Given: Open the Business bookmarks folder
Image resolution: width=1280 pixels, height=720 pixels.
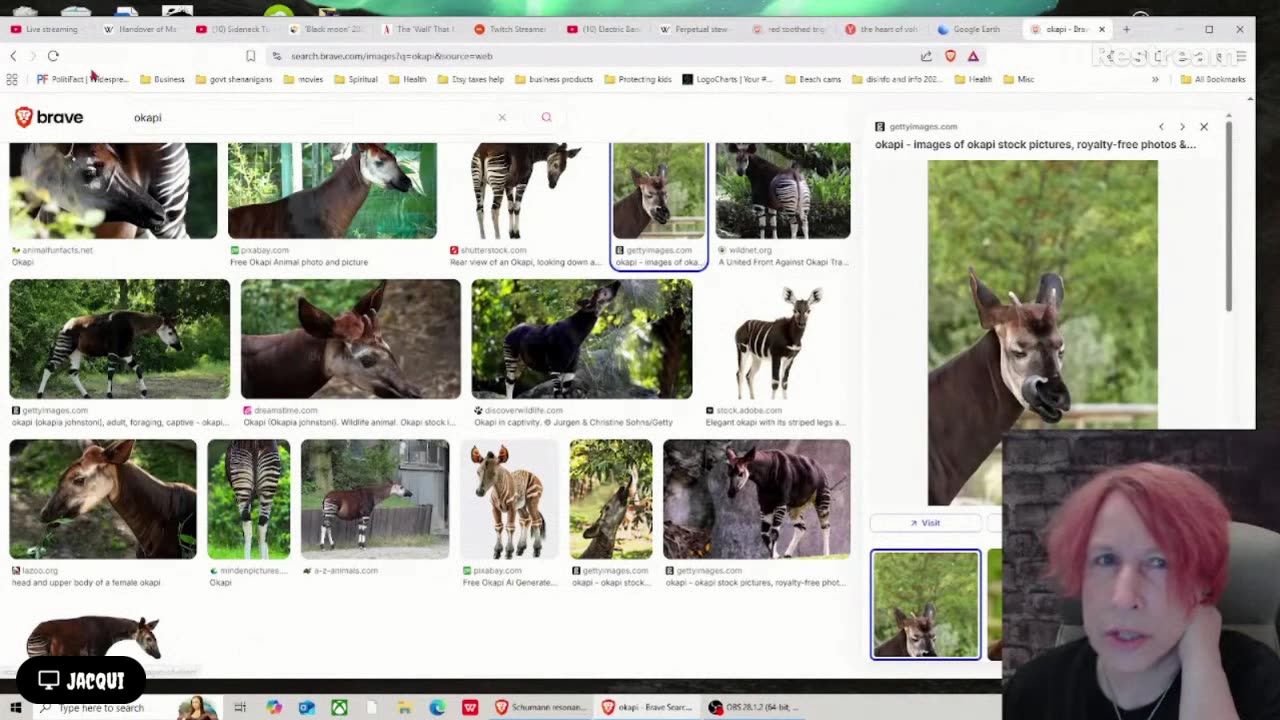Looking at the screenshot, I should click(162, 79).
